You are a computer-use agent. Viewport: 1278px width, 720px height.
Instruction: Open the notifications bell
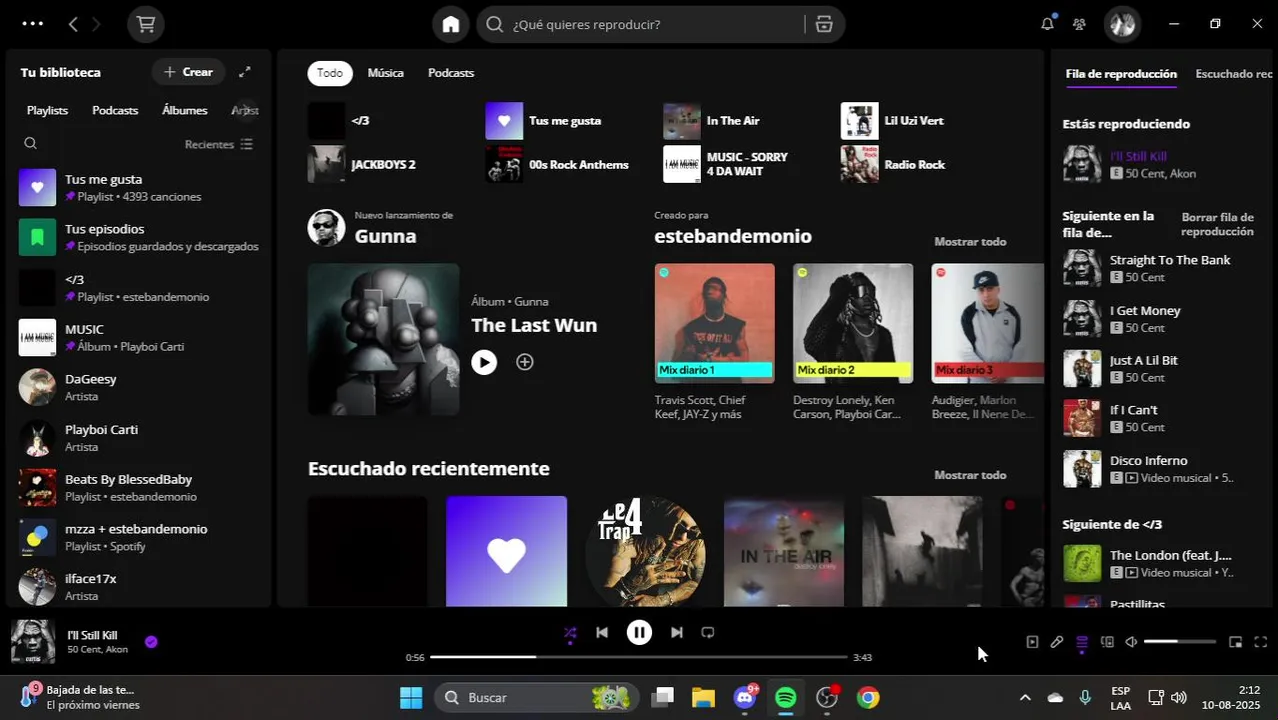[x=1047, y=23]
